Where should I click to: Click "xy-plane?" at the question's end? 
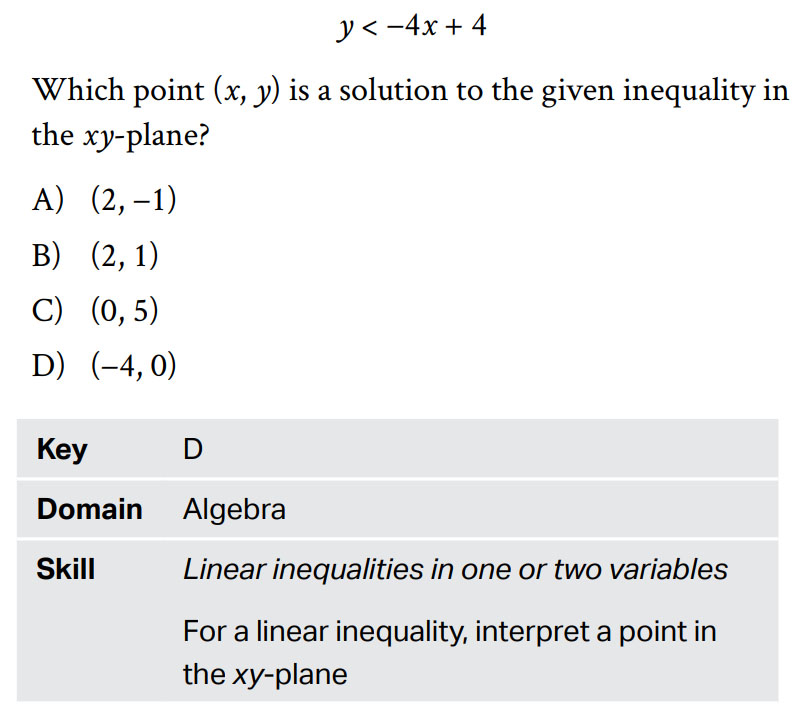coord(140,136)
